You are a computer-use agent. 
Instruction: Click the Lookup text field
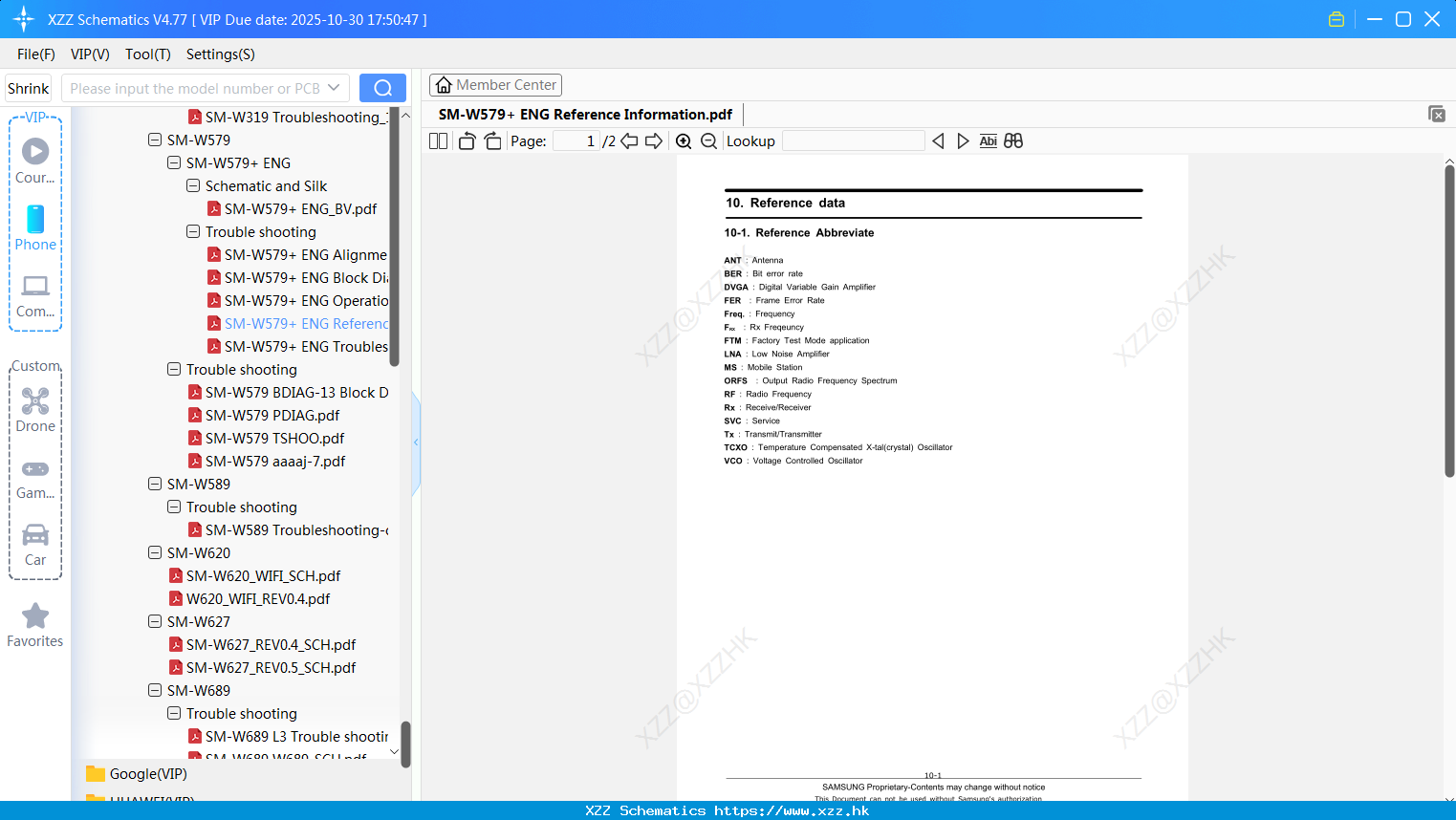(x=853, y=140)
